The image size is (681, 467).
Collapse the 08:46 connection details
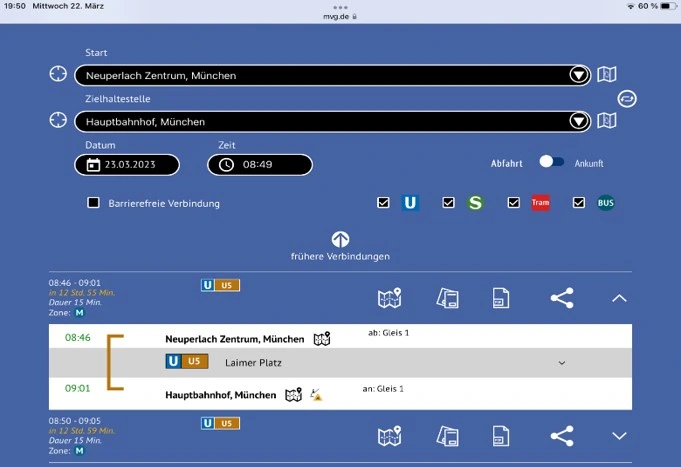point(619,298)
